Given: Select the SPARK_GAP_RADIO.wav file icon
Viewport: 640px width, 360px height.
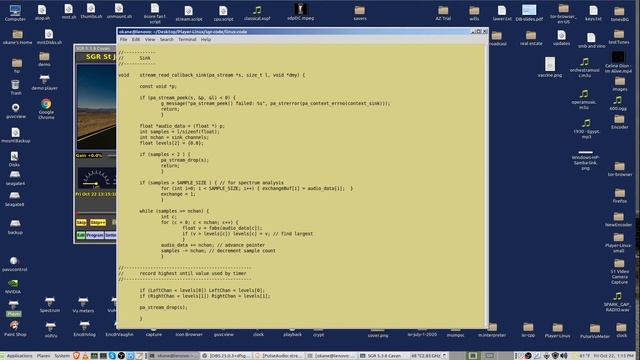Looking at the screenshot, I should click(618, 302).
